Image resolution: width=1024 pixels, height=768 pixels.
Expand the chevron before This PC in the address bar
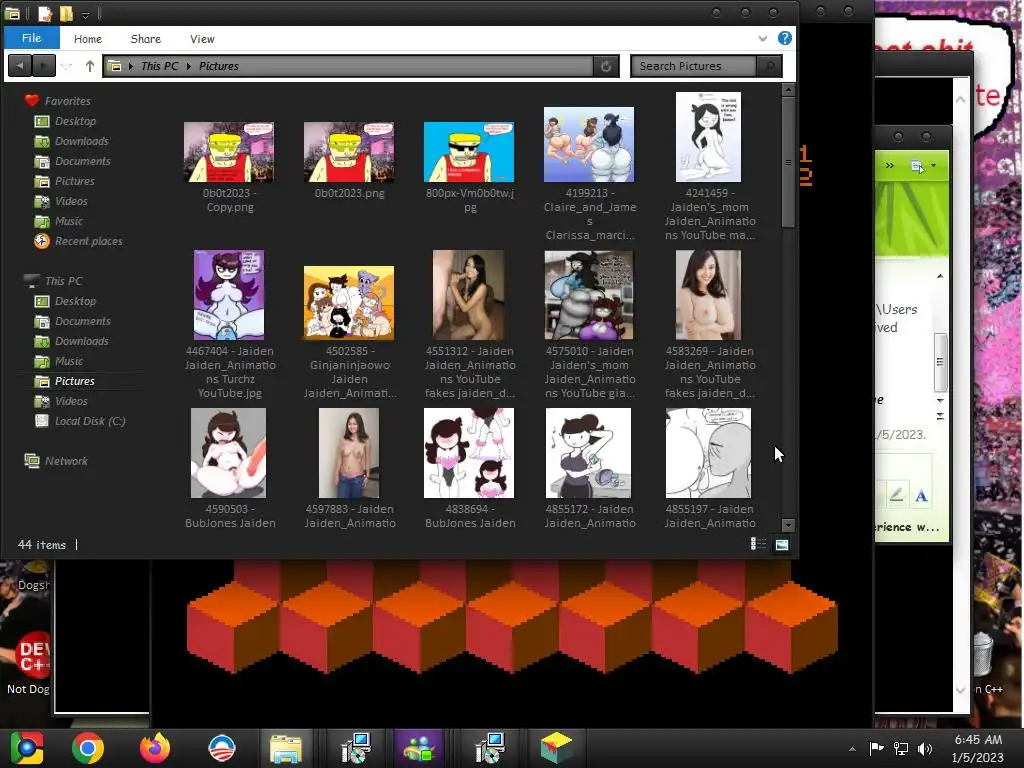(131, 66)
